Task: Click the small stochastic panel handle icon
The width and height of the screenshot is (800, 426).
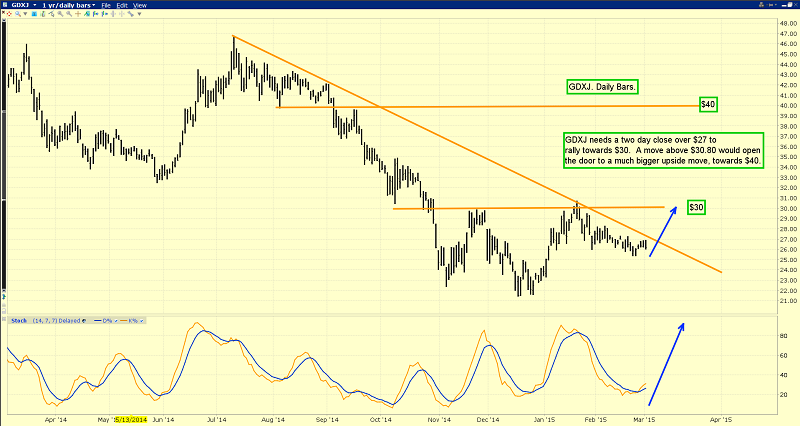Action: tap(4, 320)
